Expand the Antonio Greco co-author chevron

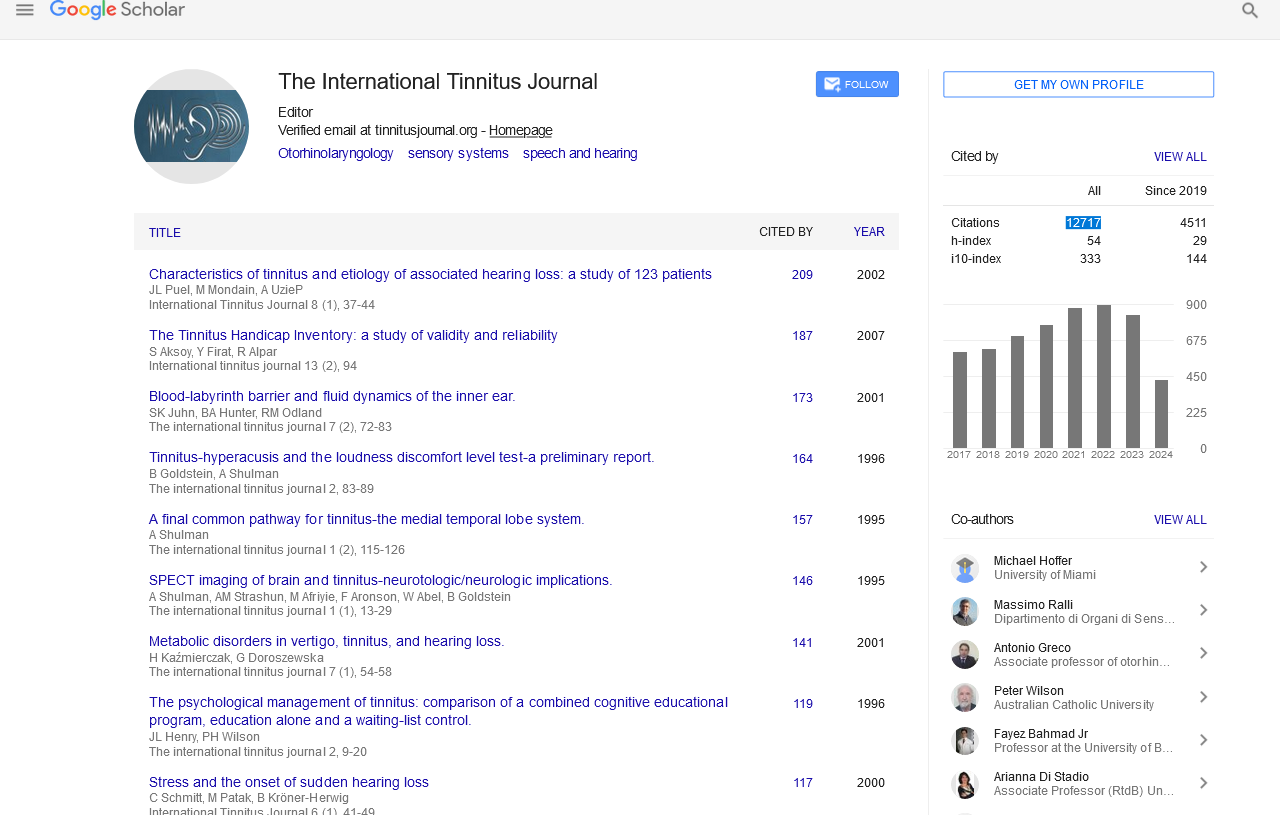click(x=1203, y=654)
